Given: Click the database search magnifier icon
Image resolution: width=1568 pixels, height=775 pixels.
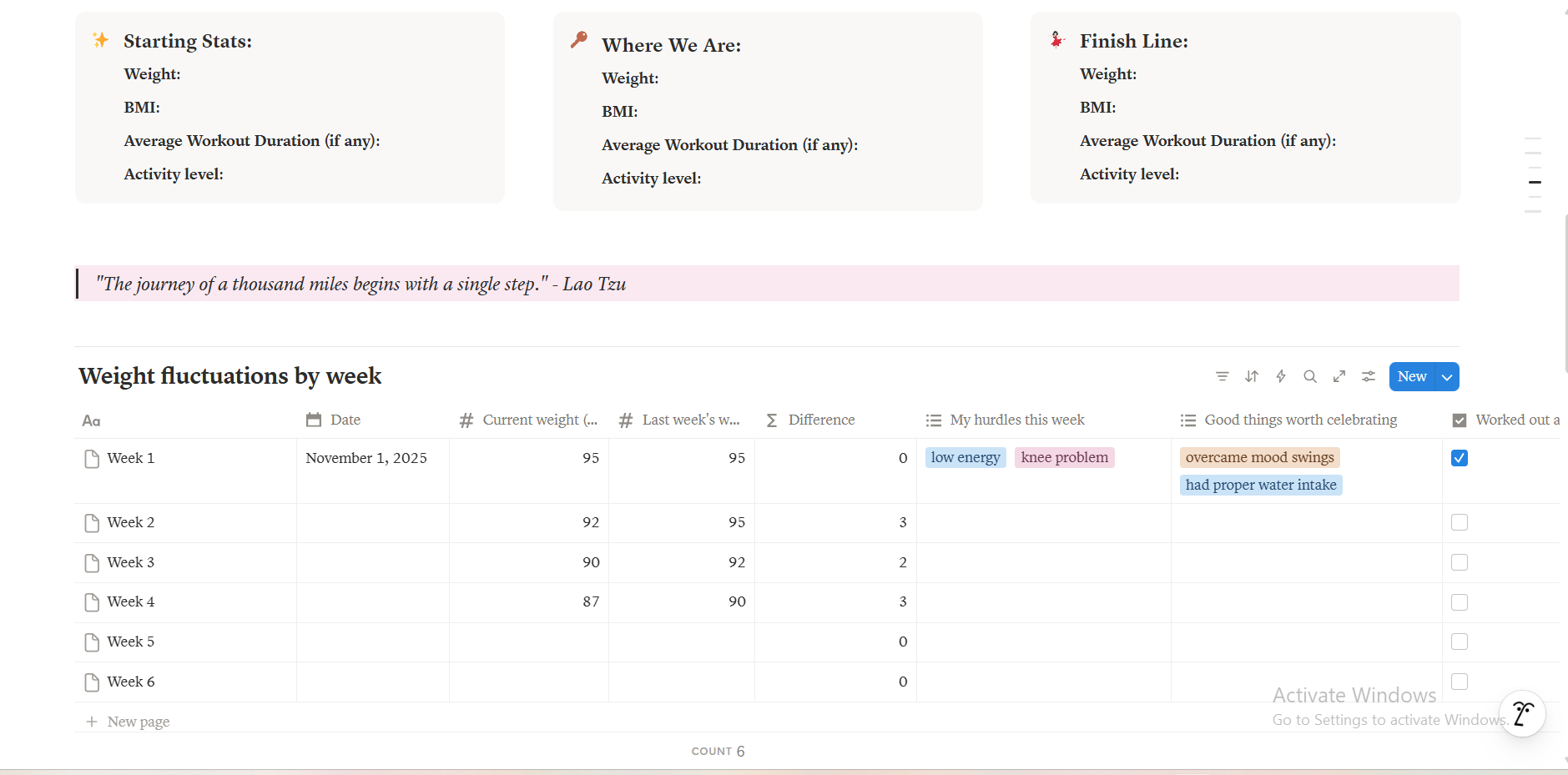Looking at the screenshot, I should click(x=1309, y=376).
